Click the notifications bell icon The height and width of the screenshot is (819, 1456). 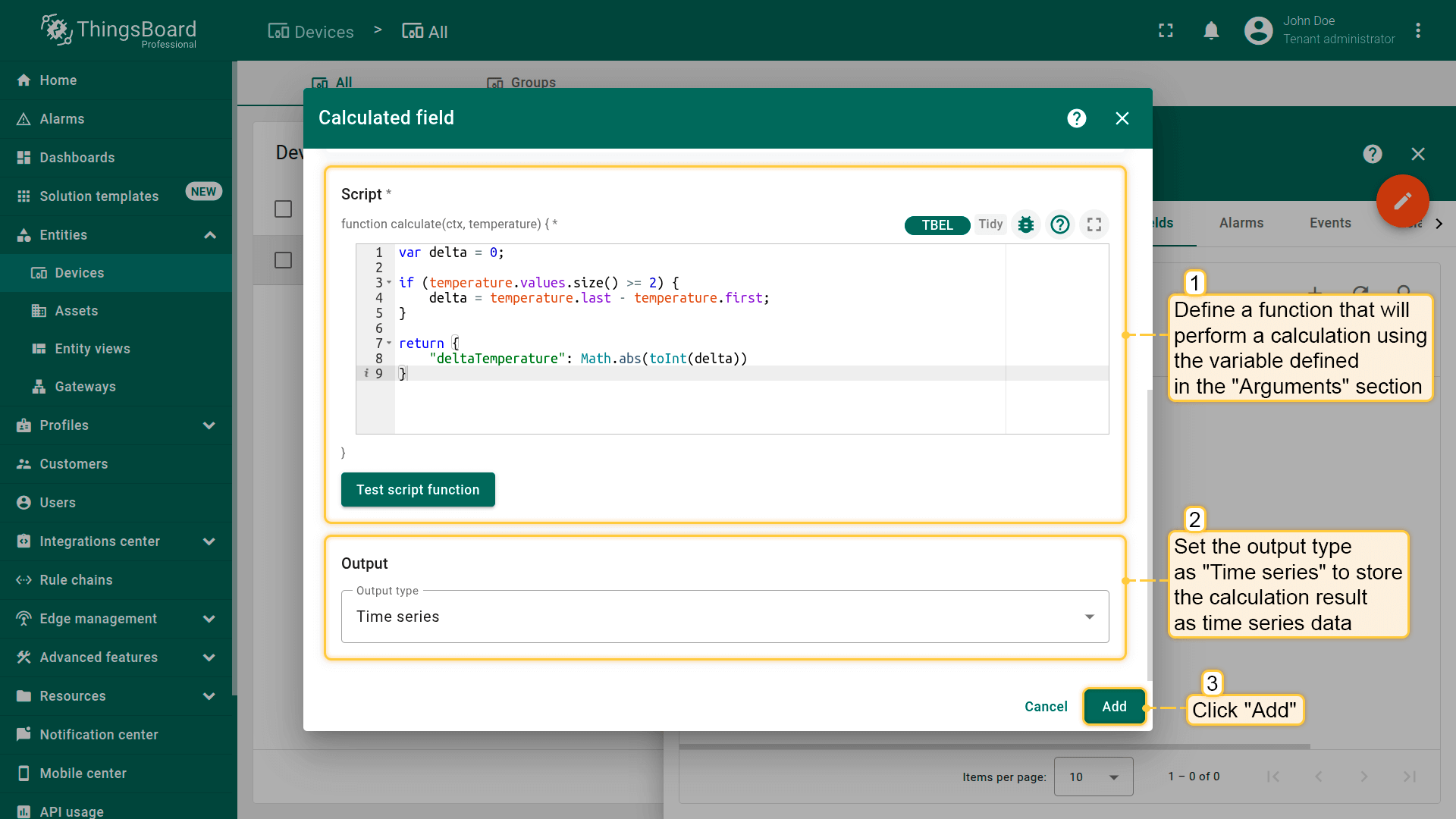coord(1211,31)
